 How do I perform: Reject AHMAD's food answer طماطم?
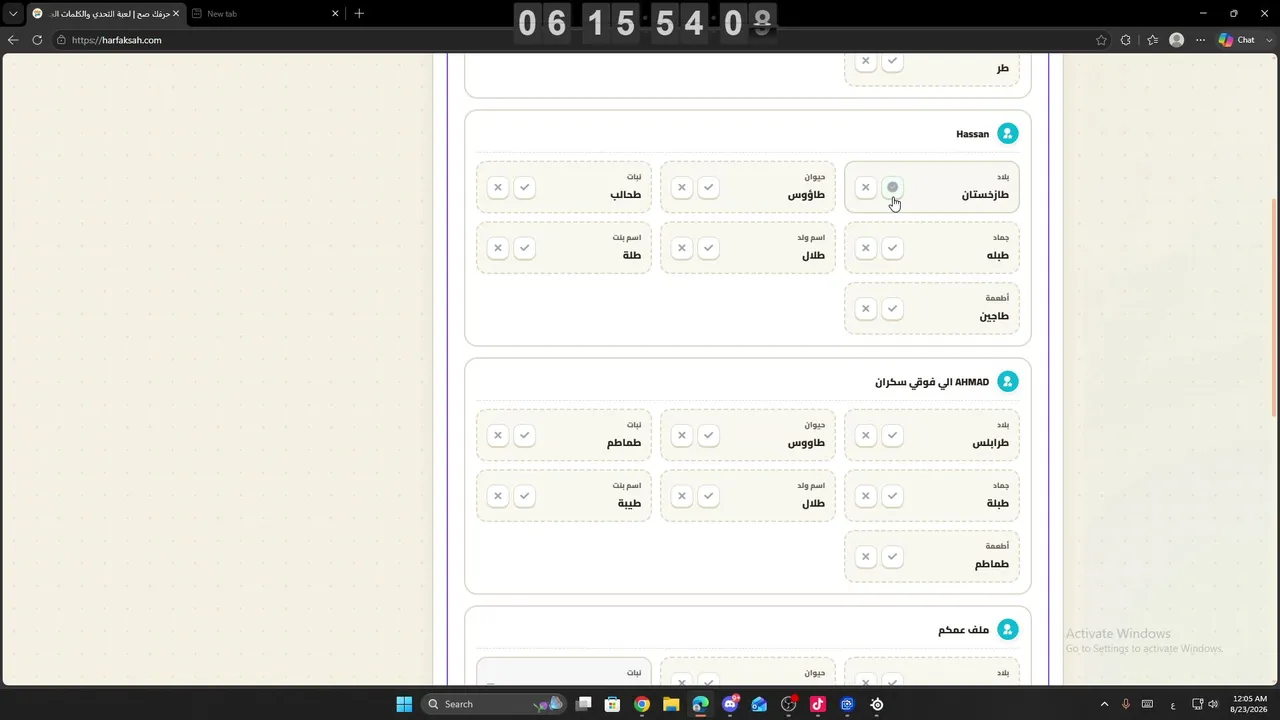[866, 556]
